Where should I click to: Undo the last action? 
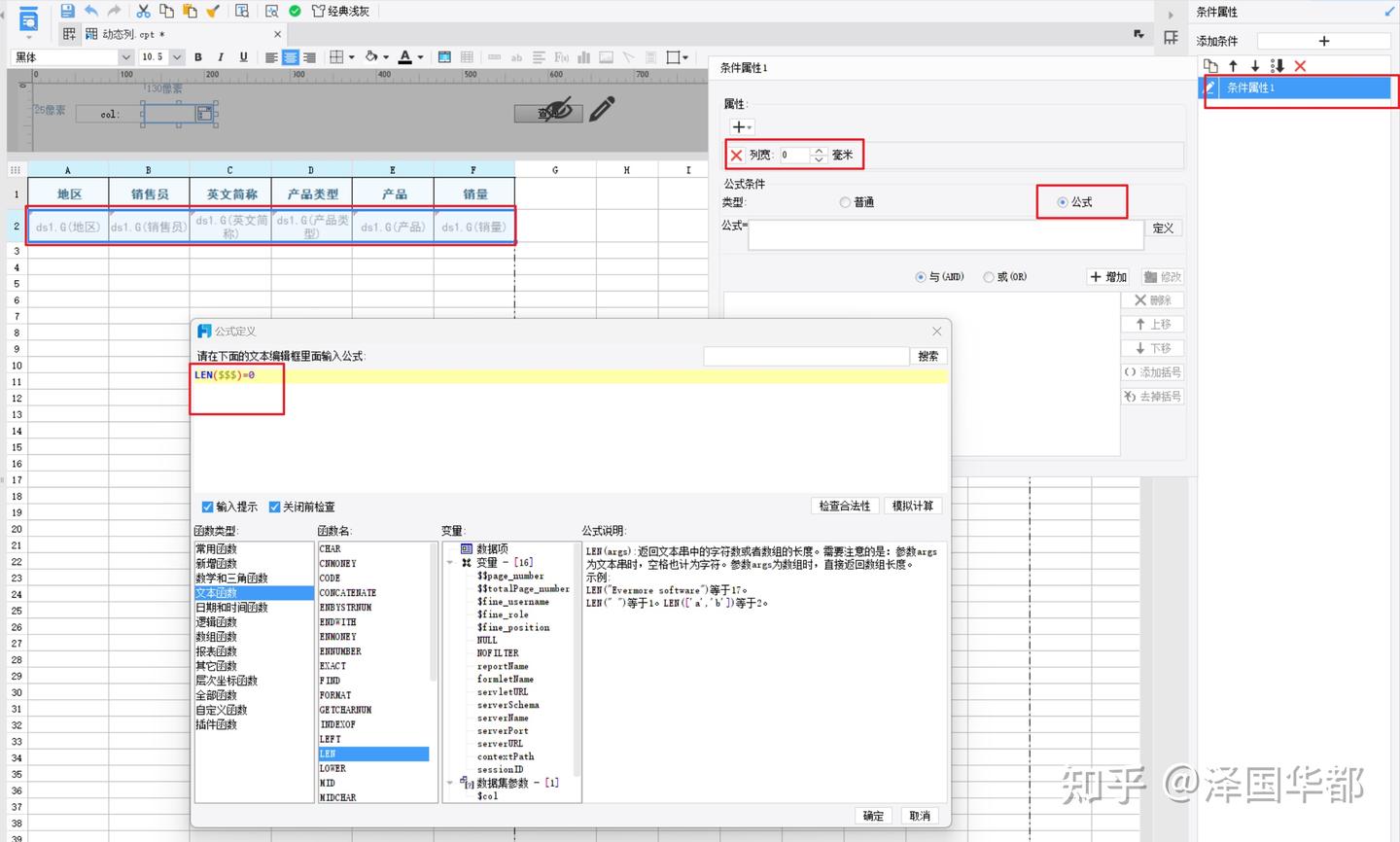pyautogui.click(x=91, y=11)
